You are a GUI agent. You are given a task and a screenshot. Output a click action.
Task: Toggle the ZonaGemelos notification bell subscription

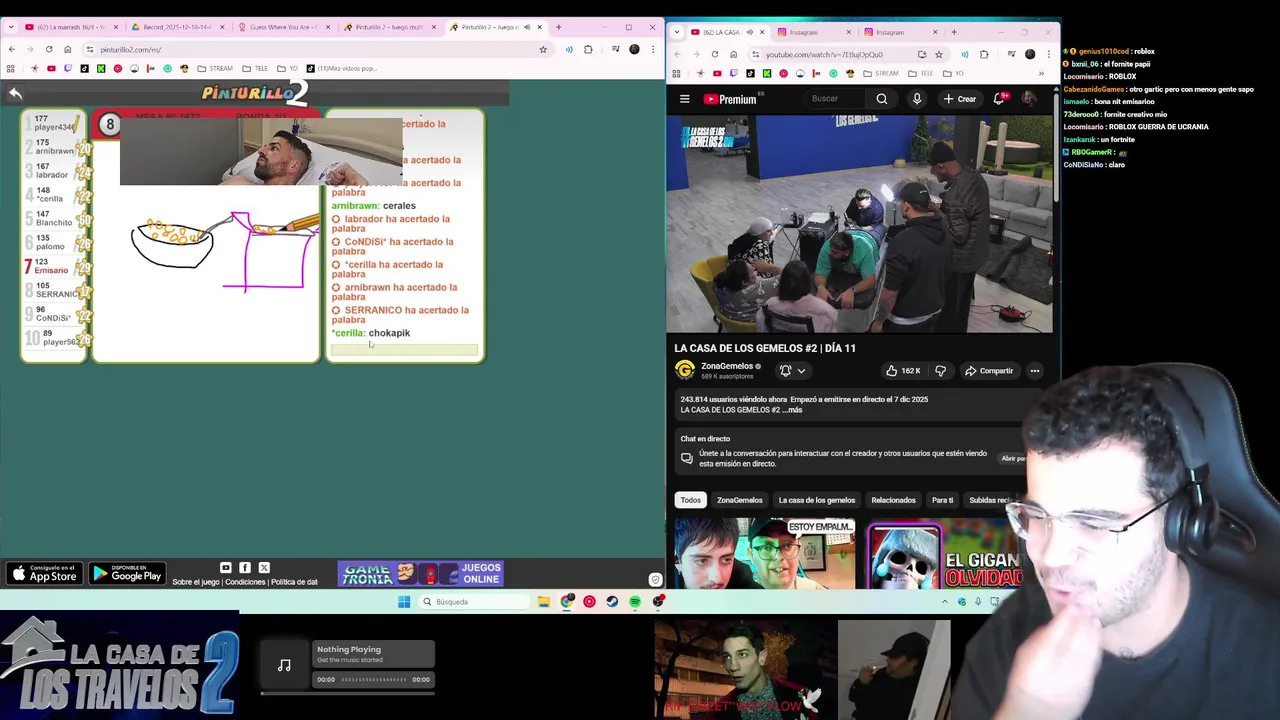pyautogui.click(x=786, y=371)
